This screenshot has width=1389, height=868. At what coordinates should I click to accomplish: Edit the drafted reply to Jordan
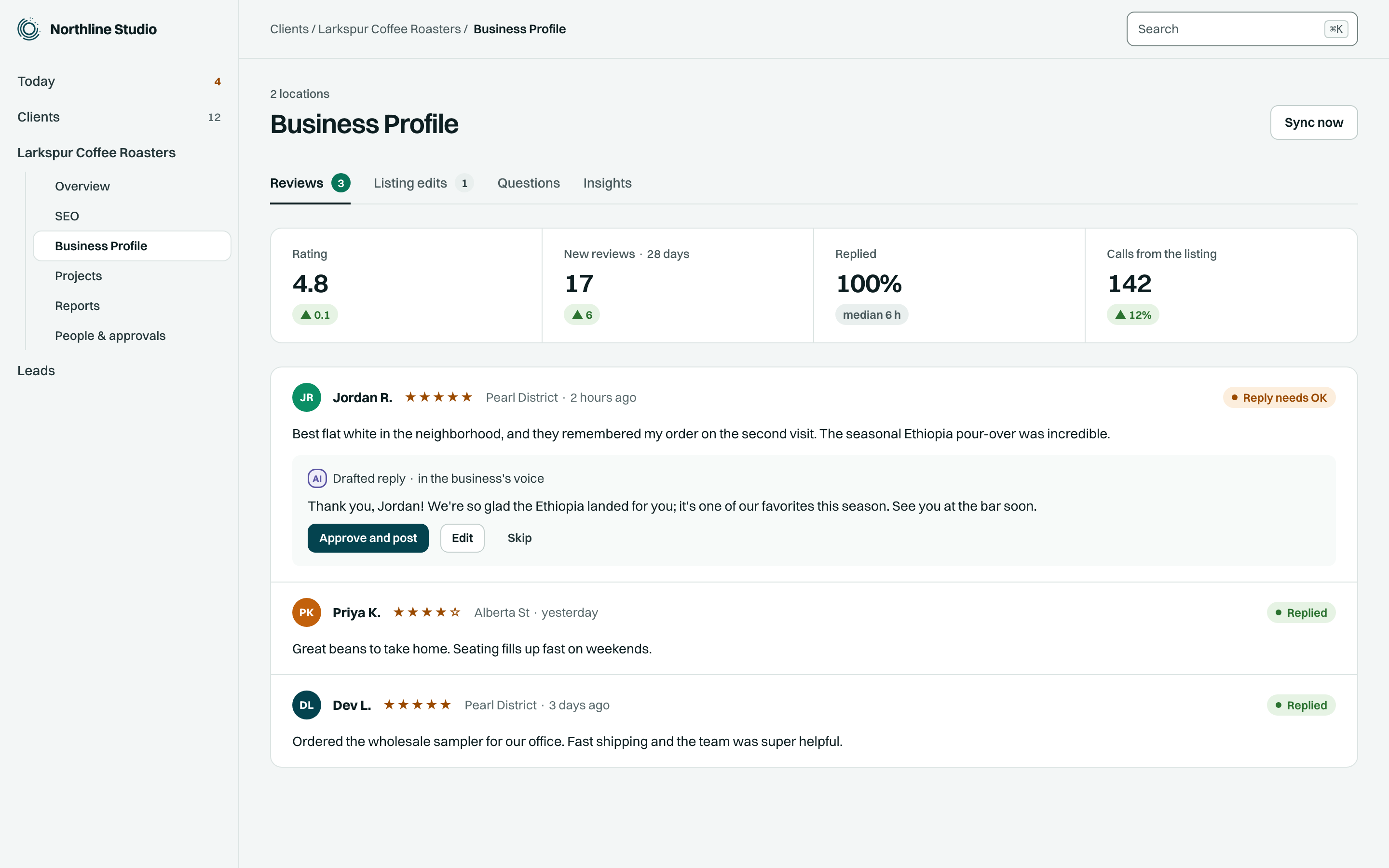tap(462, 538)
